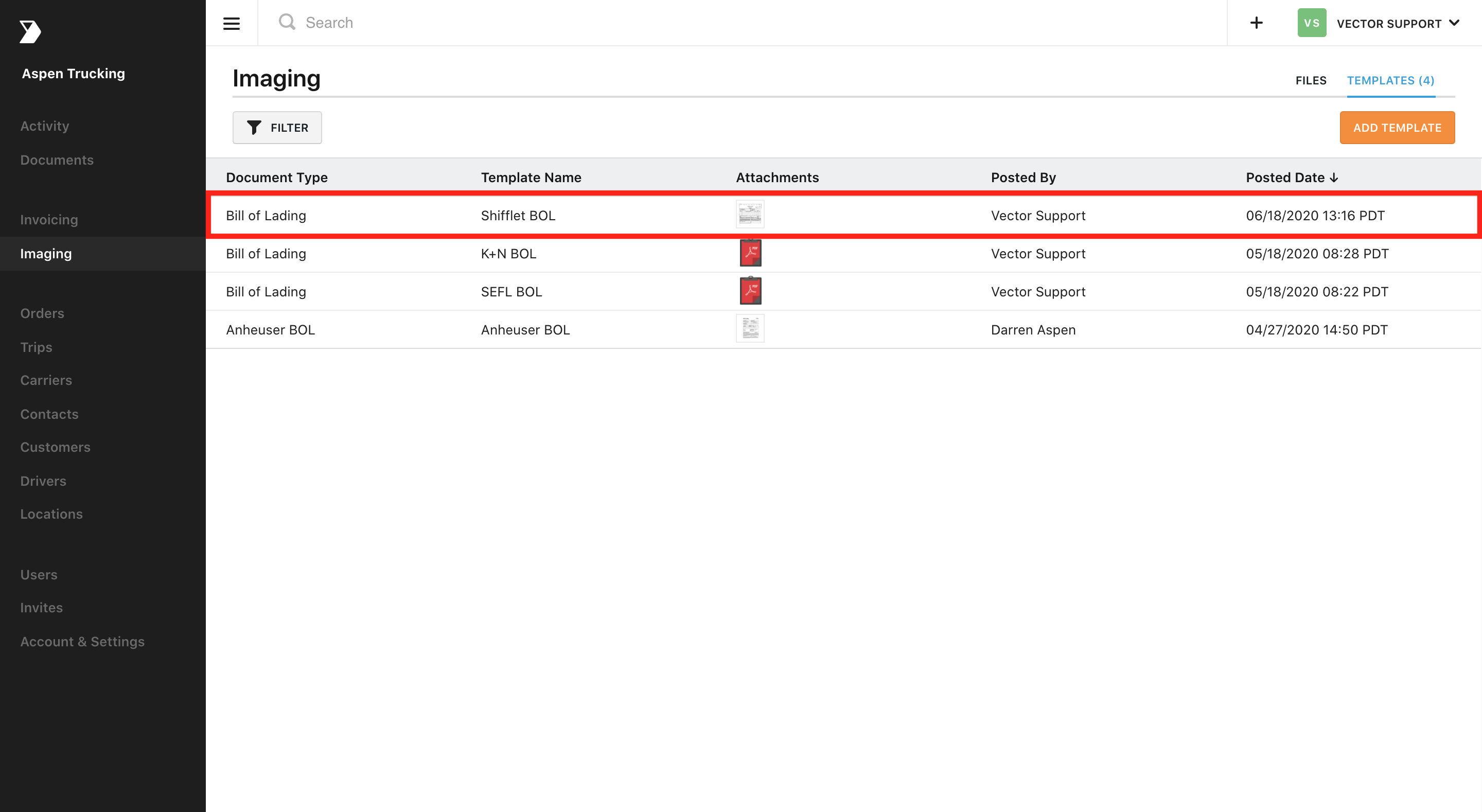
Task: Open Anheuser BOL attachment thumbnail
Action: [750, 329]
